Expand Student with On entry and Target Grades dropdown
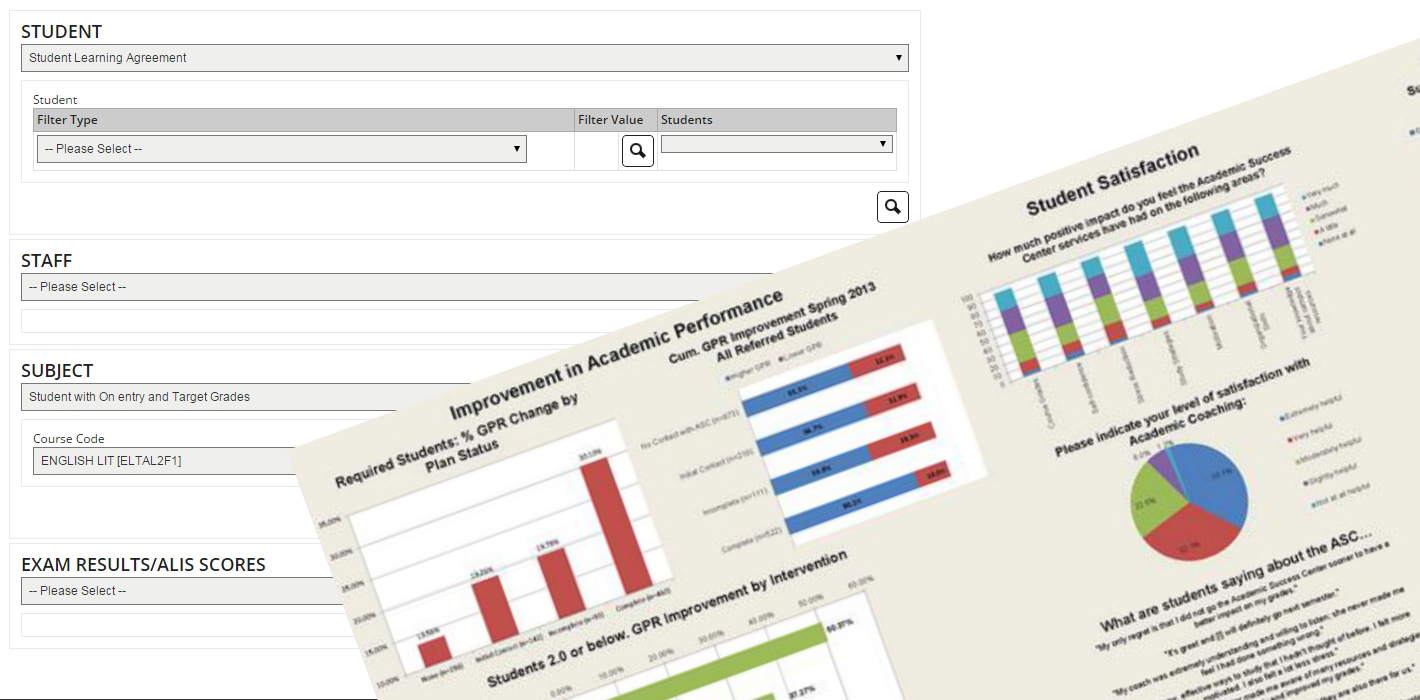The image size is (1420, 700). pyautogui.click(x=200, y=397)
